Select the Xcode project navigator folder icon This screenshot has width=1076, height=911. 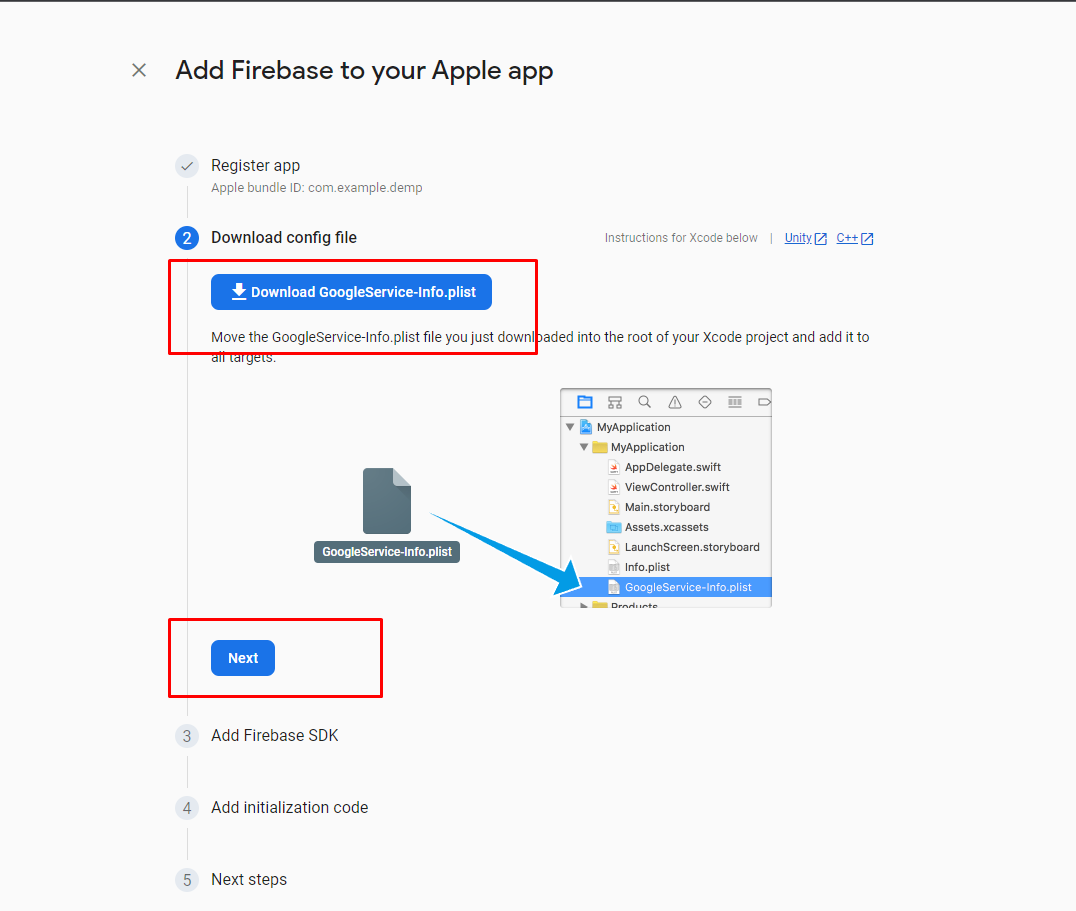[585, 402]
